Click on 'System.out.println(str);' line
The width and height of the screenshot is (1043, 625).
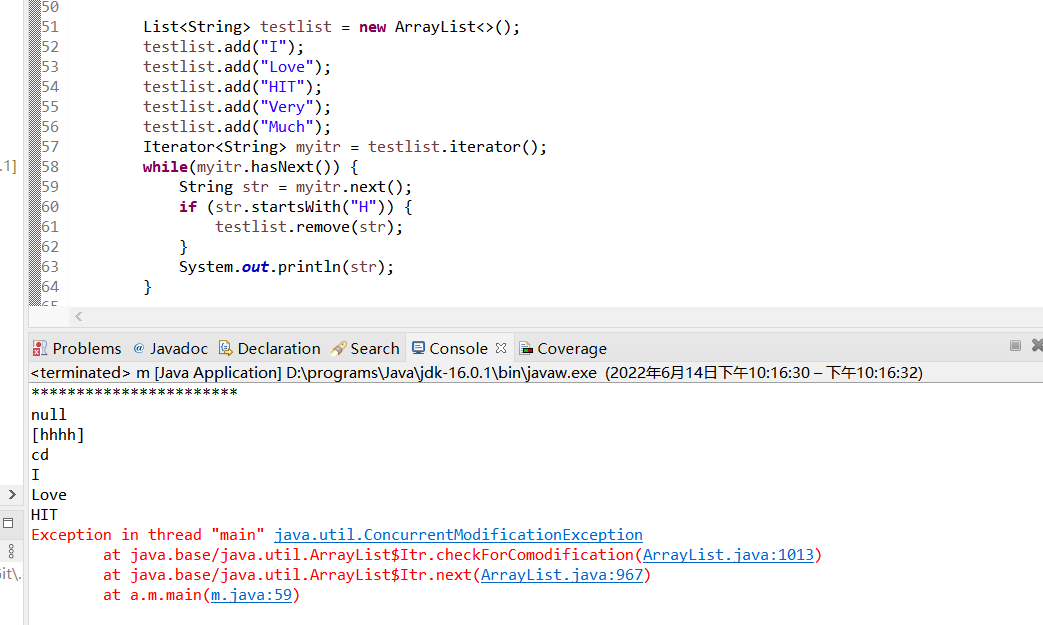(x=286, y=267)
